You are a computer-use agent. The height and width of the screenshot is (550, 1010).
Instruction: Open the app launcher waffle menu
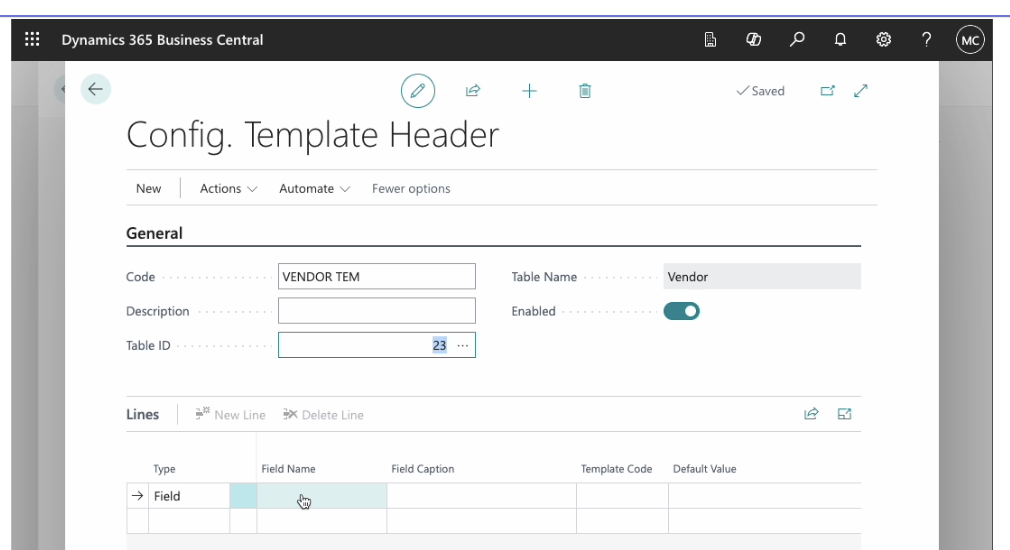[32, 40]
